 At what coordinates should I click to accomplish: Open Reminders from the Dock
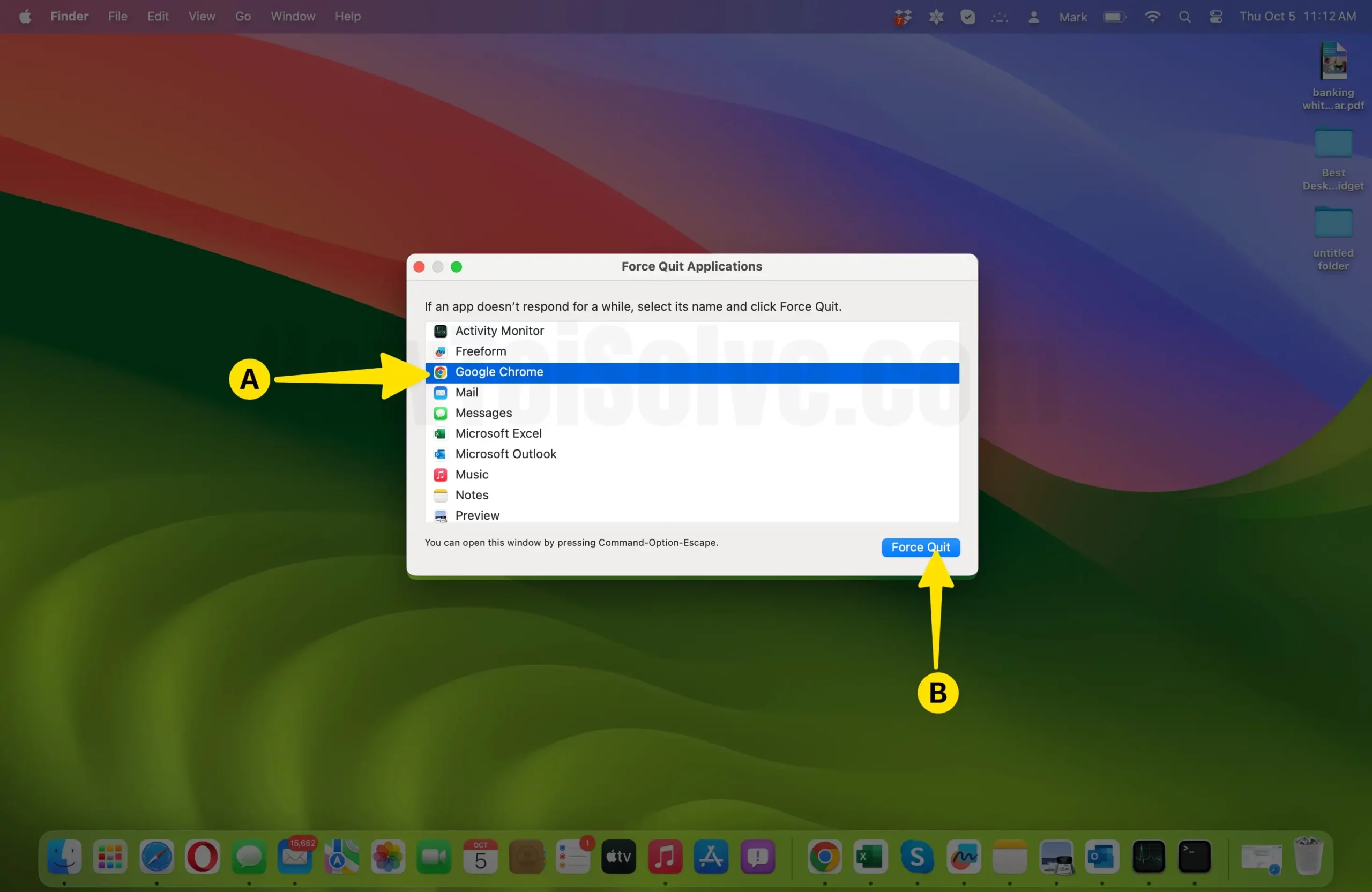point(573,857)
